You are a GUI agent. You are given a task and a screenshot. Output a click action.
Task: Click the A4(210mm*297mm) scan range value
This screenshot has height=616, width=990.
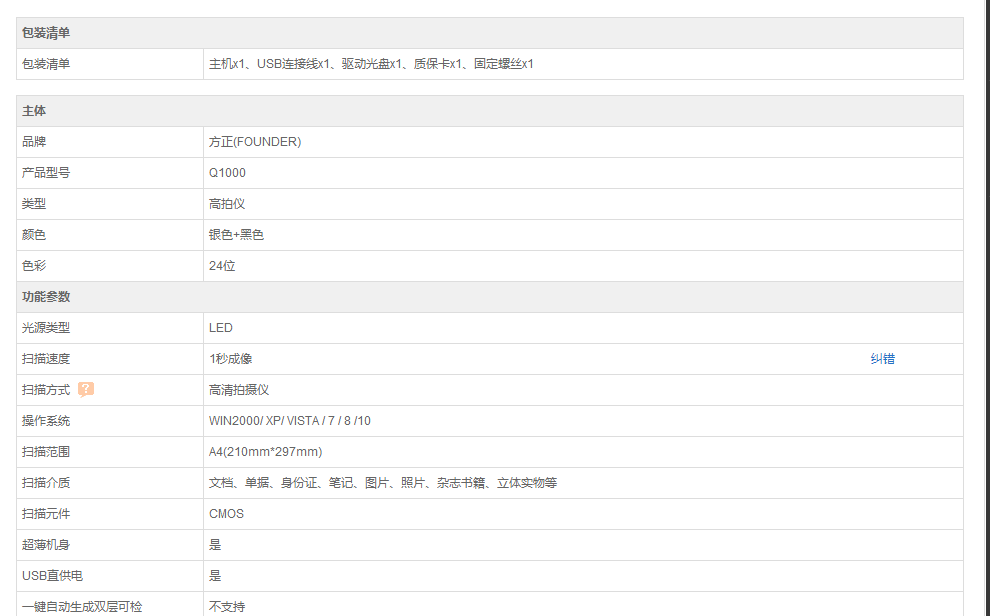(266, 451)
